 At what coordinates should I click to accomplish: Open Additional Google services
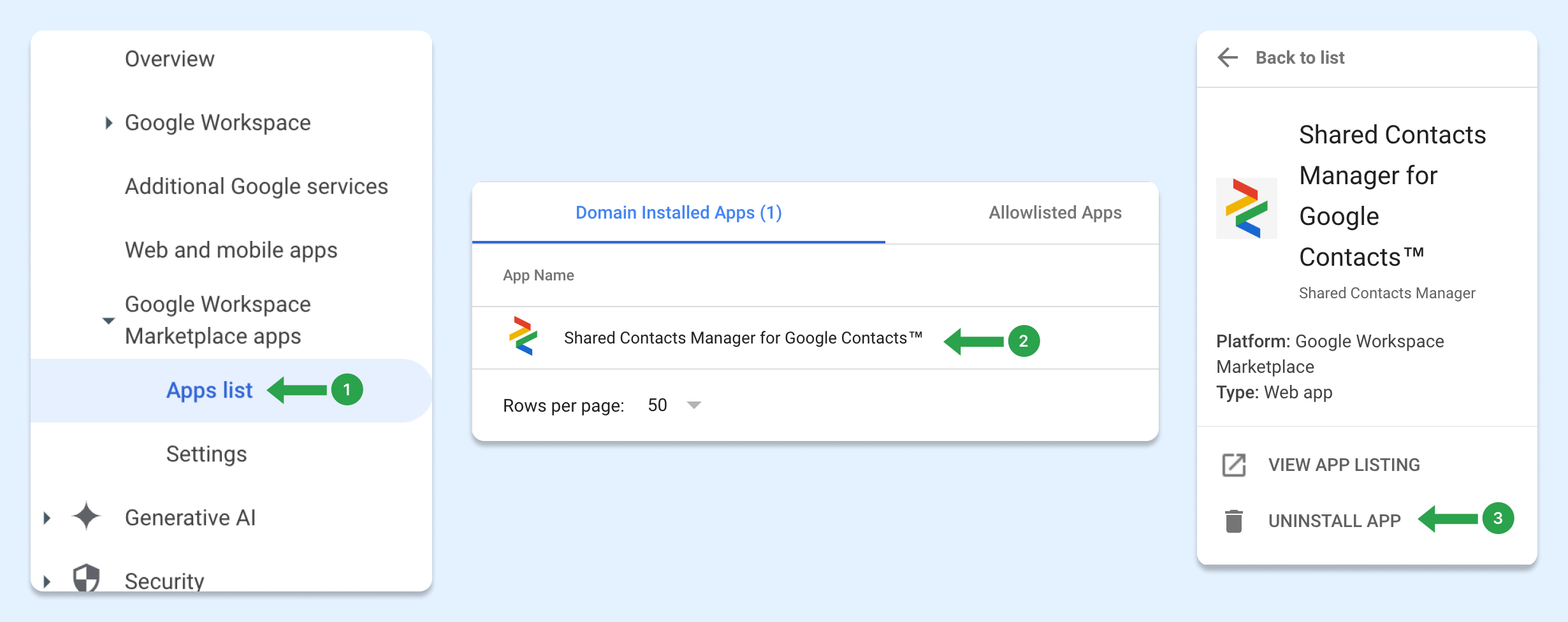coord(256,186)
